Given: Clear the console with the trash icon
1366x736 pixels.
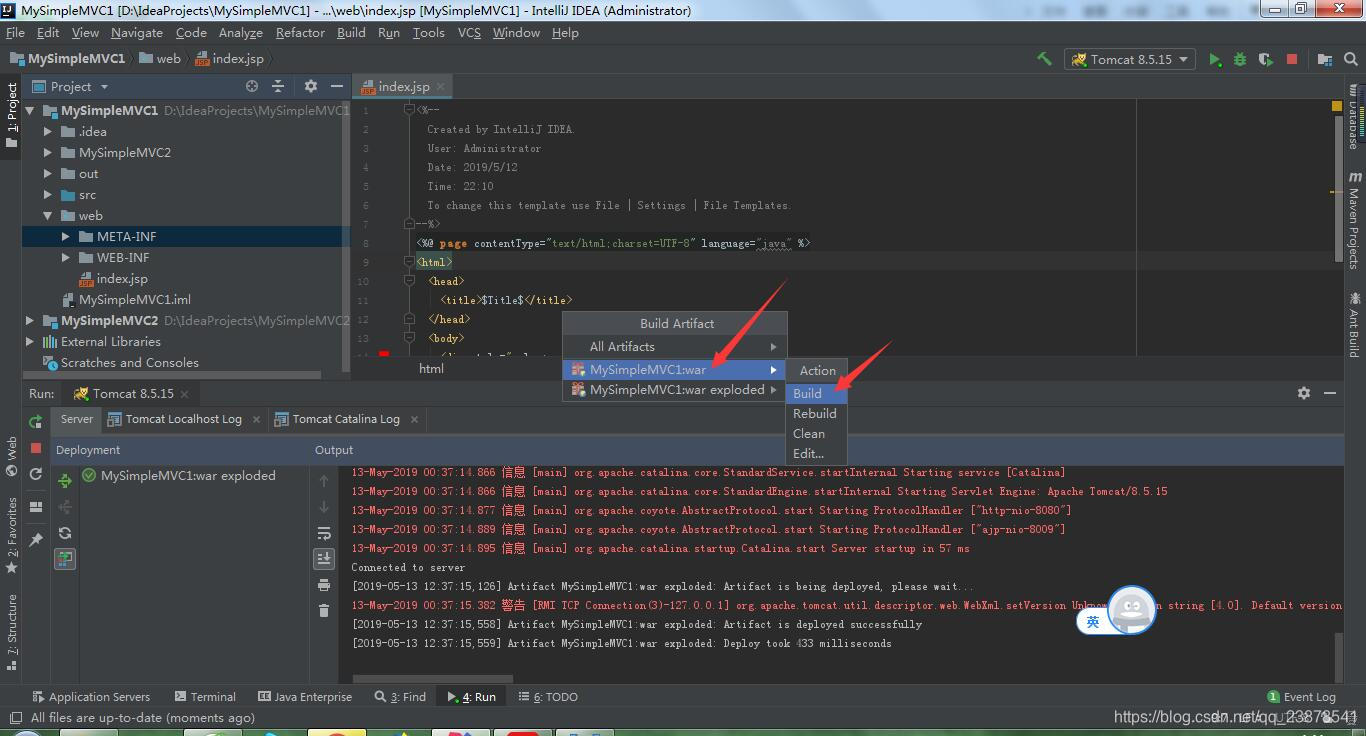Looking at the screenshot, I should [x=324, y=611].
